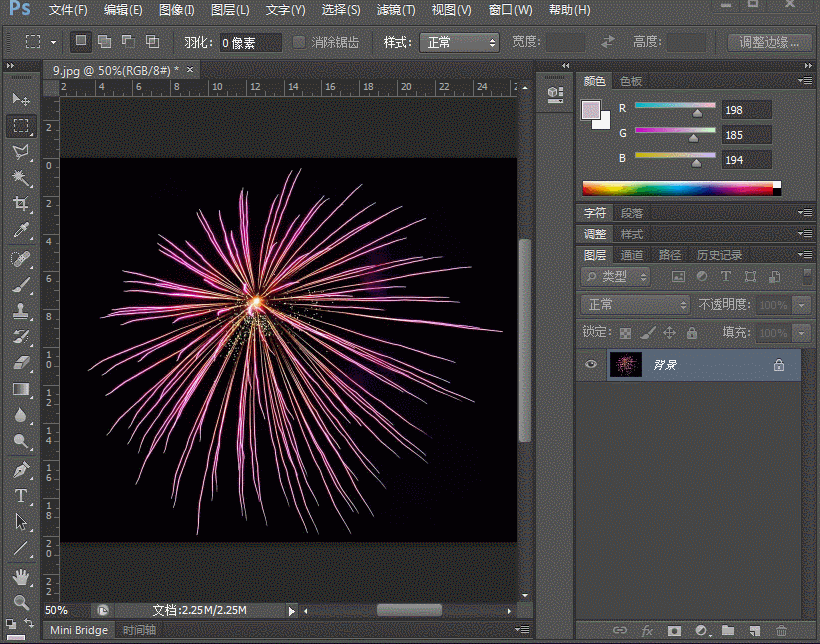The height and width of the screenshot is (644, 820).
Task: Select the Magic Wand tool
Action: [x=20, y=178]
